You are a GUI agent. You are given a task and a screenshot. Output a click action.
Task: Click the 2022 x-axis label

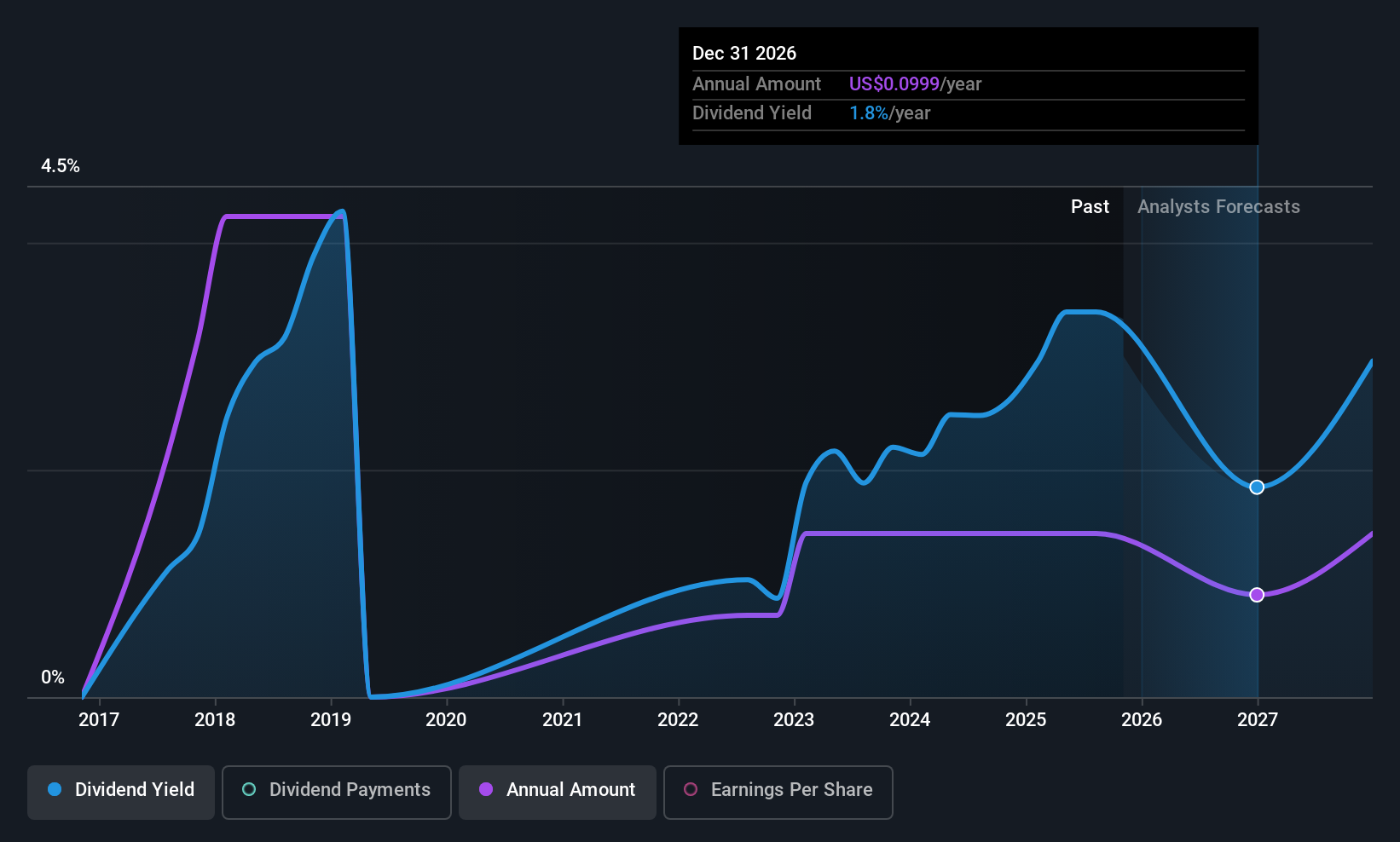[x=678, y=720]
